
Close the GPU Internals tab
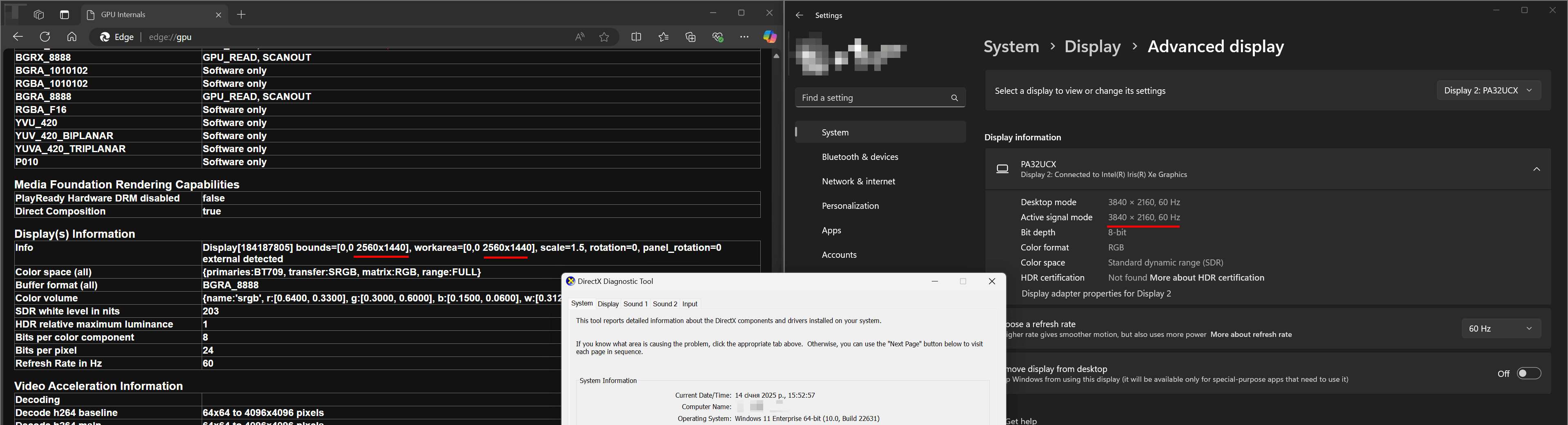218,15
